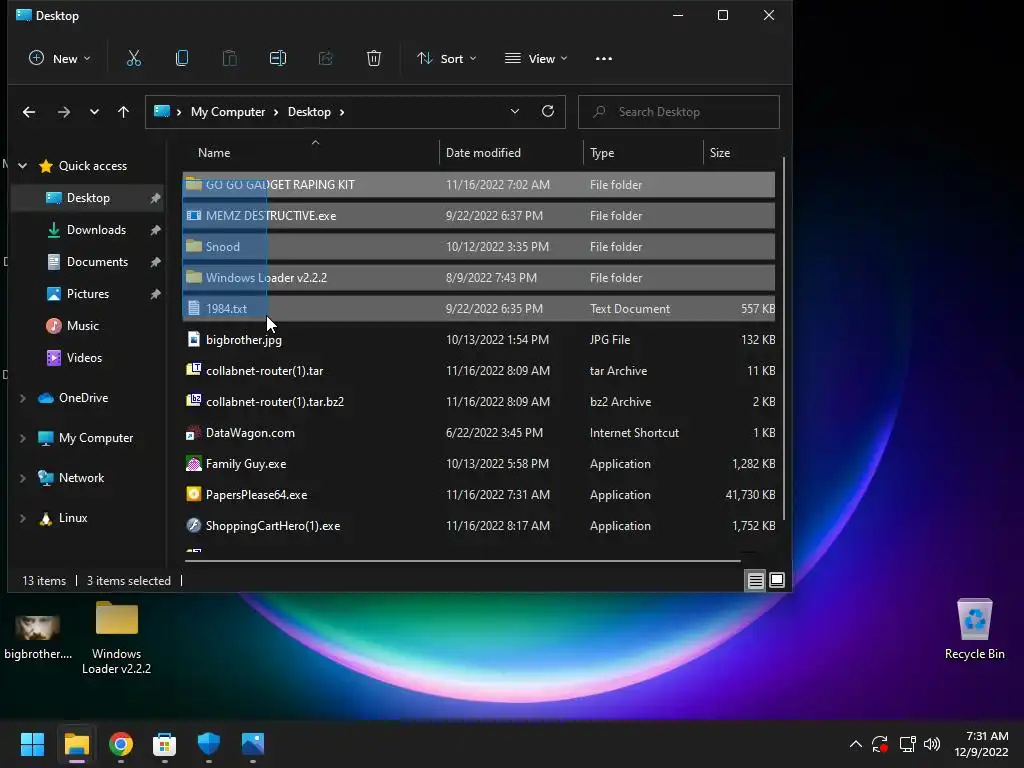This screenshot has width=1024, height=768.
Task: Open Microsoft Store from taskbar
Action: pos(165,744)
